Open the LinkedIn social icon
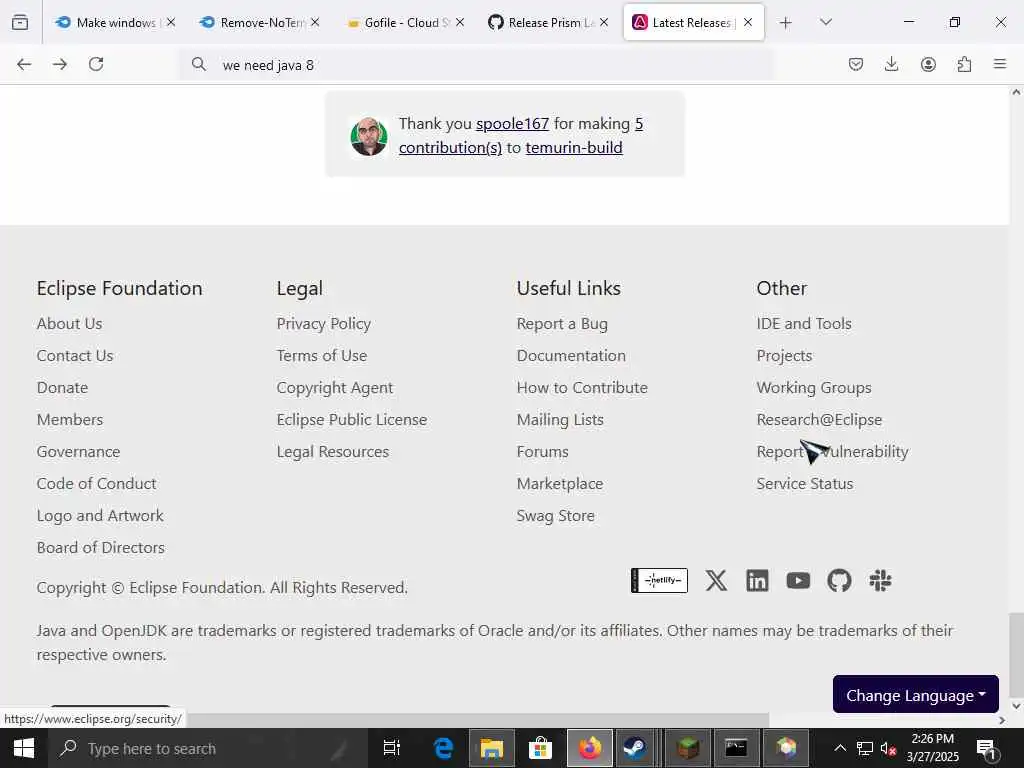 (x=757, y=580)
